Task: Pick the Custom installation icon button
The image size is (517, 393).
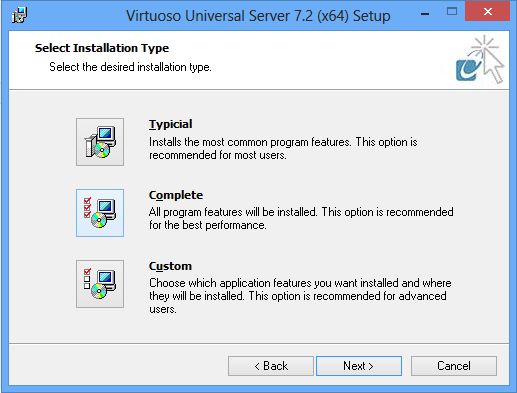Action: tap(100, 284)
